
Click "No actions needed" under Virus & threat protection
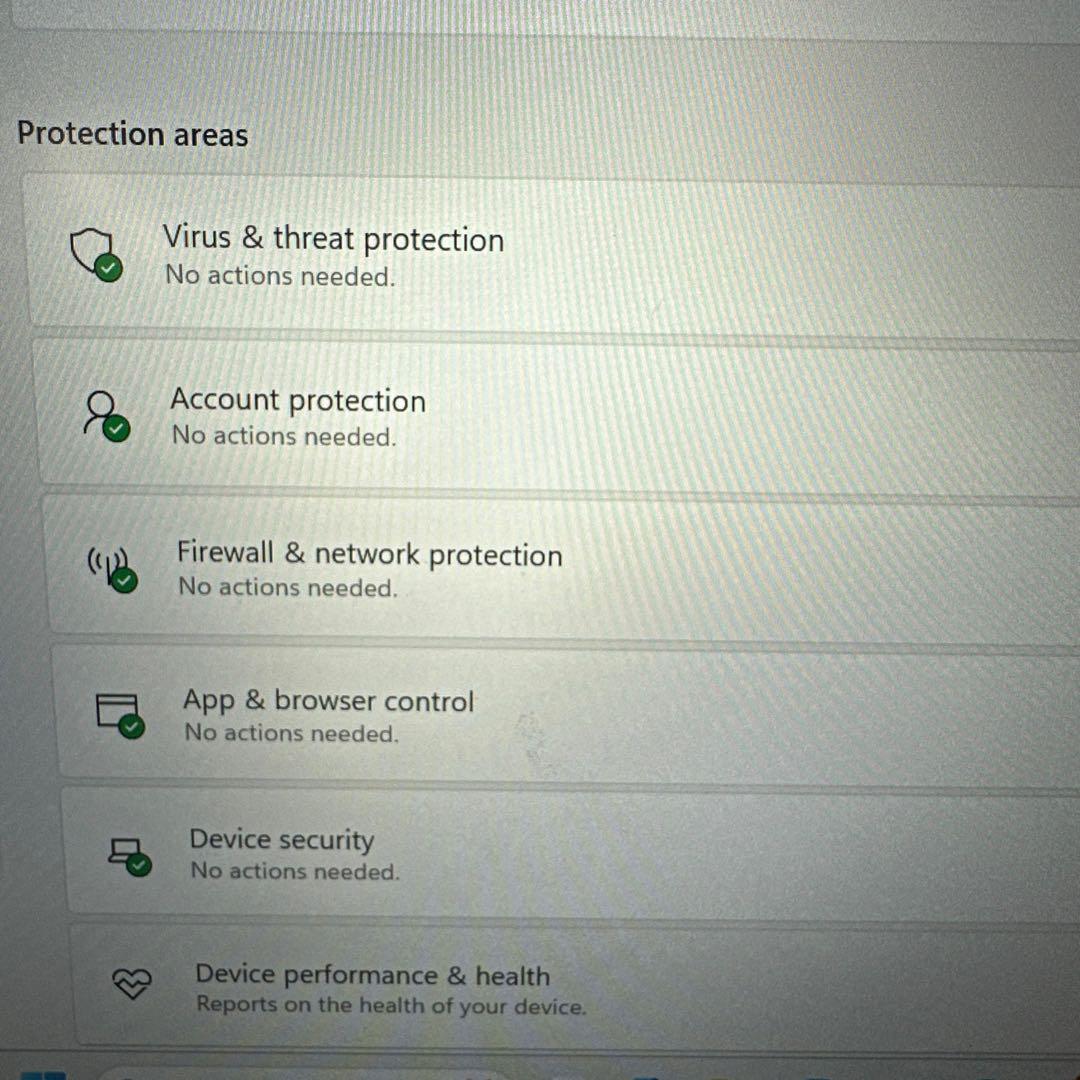coord(280,275)
